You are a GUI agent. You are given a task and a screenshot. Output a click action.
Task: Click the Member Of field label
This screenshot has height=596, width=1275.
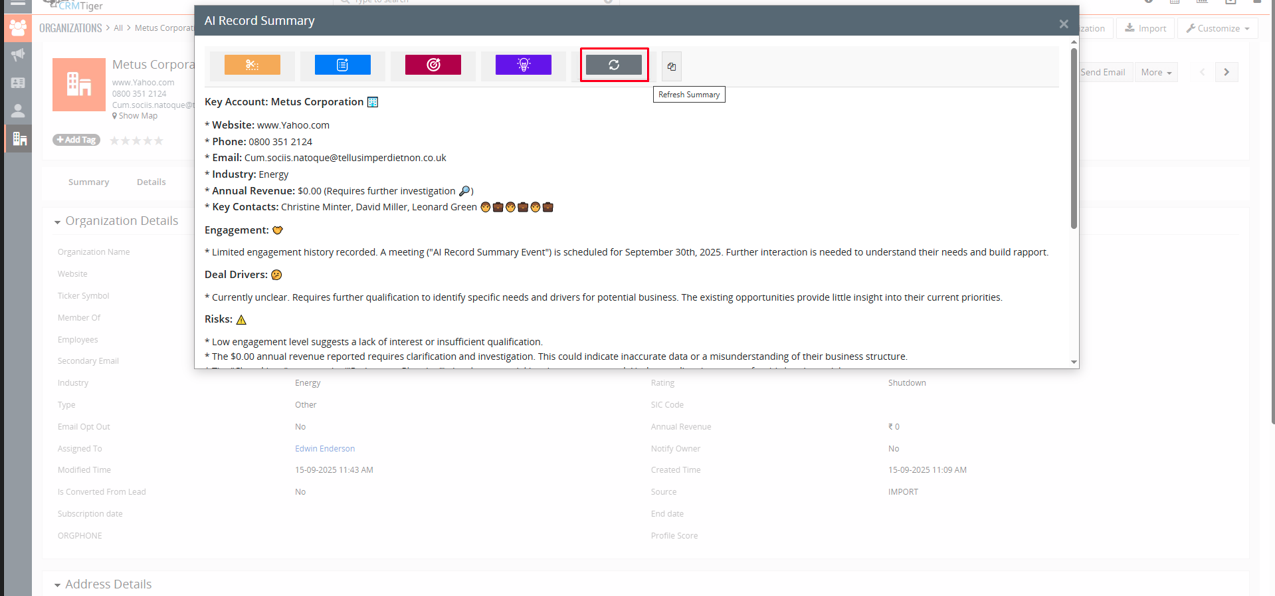81,318
